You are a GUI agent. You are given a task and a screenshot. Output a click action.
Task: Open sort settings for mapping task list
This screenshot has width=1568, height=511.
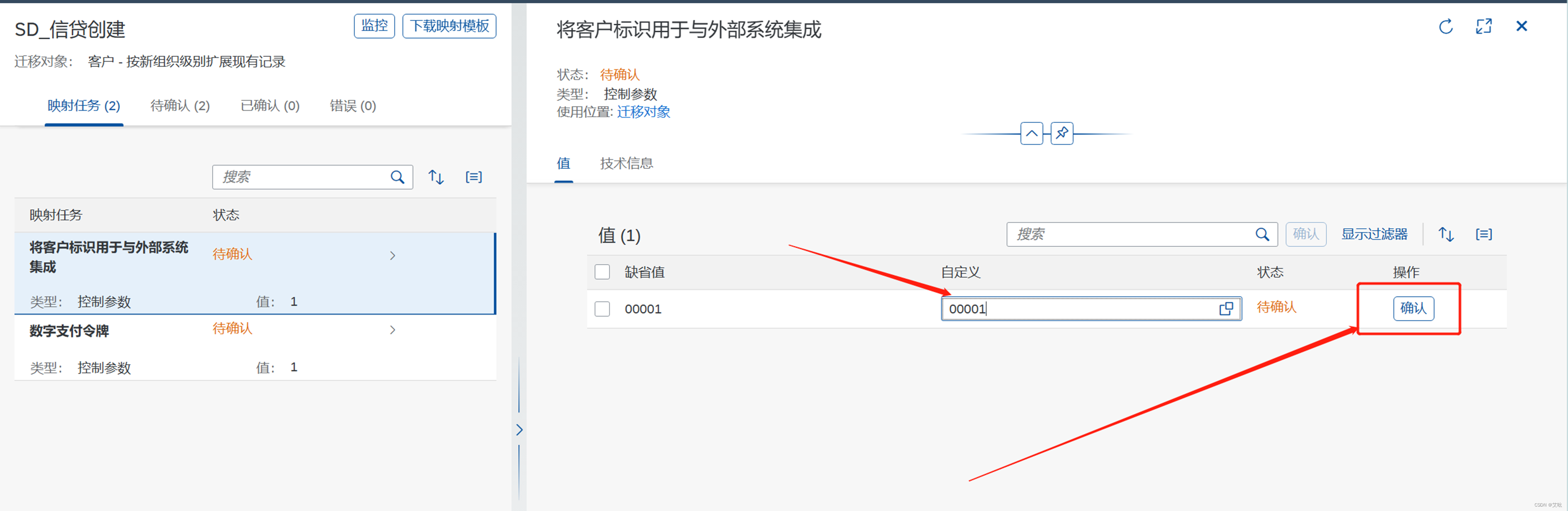point(436,177)
